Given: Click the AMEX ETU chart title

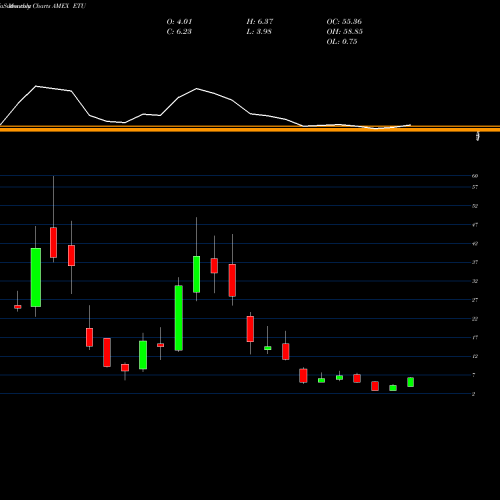Looking at the screenshot, I should click(x=43, y=6).
